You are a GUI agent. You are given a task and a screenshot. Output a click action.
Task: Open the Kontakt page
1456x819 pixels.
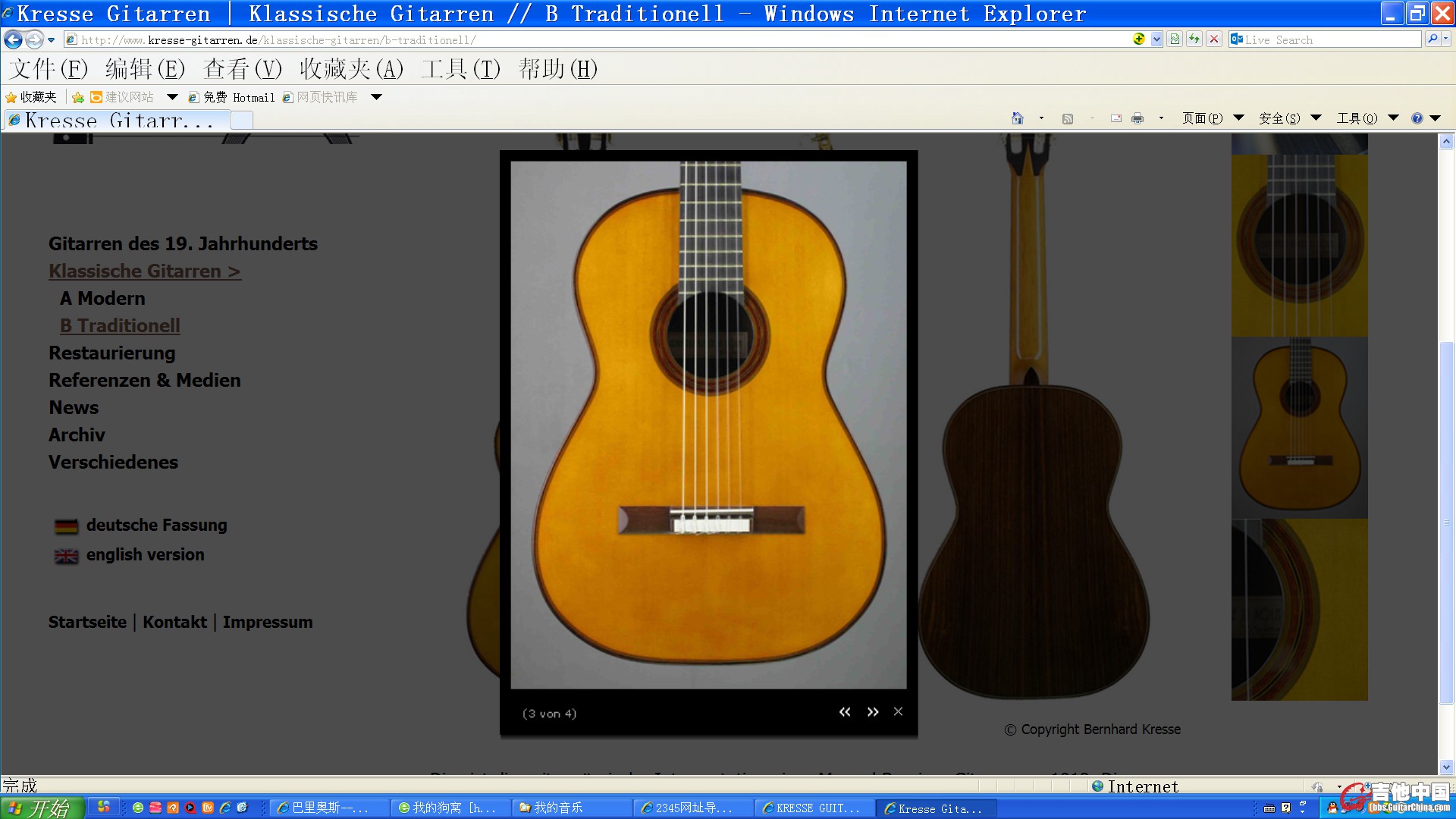174,622
